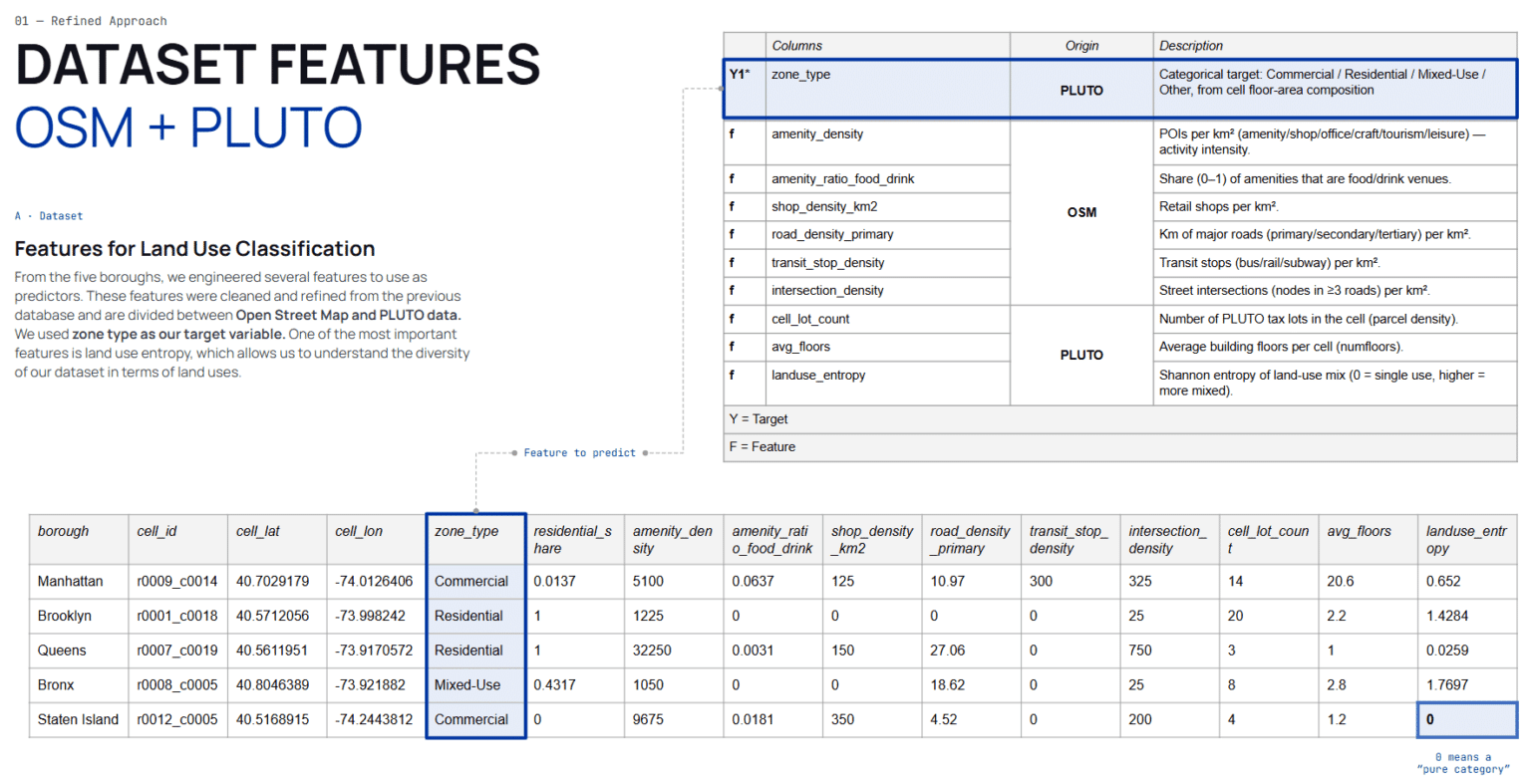Click the heading "Features for Land Use Classification"
Image resolution: width=1531 pixels, height=784 pixels.
click(194, 249)
